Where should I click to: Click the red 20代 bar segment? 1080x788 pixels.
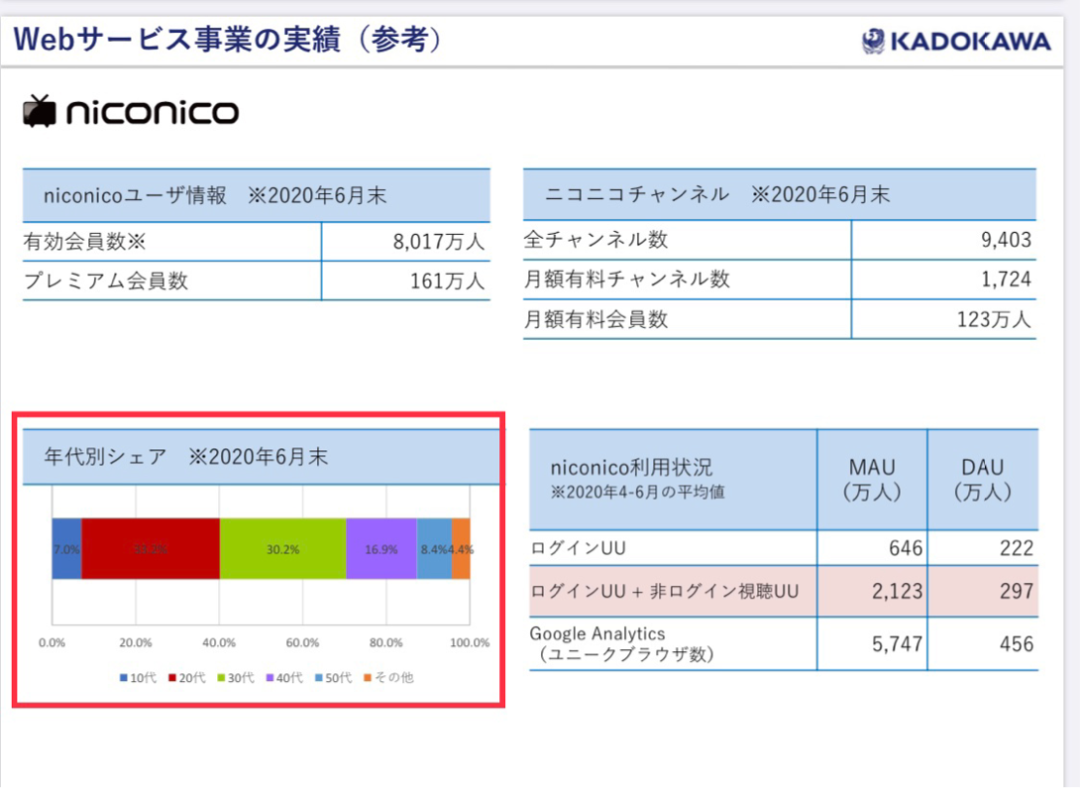point(151,549)
